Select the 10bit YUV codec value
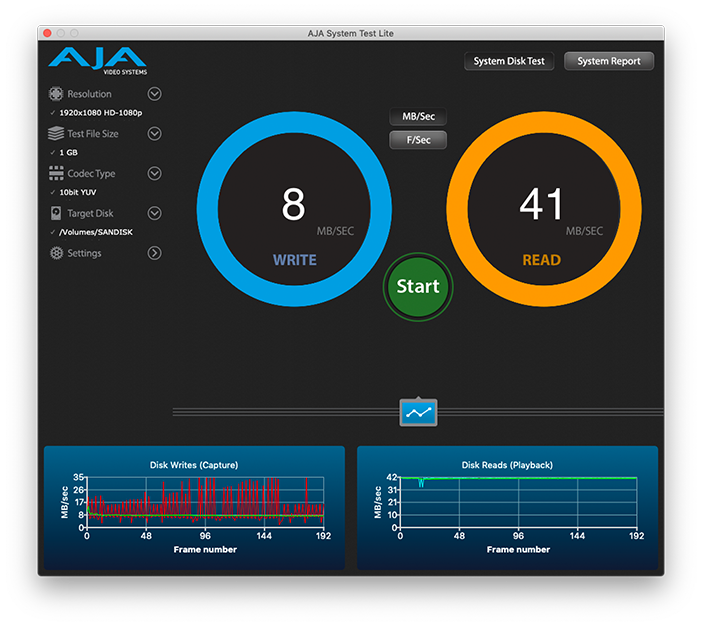The width and height of the screenshot is (702, 626). pos(78,193)
